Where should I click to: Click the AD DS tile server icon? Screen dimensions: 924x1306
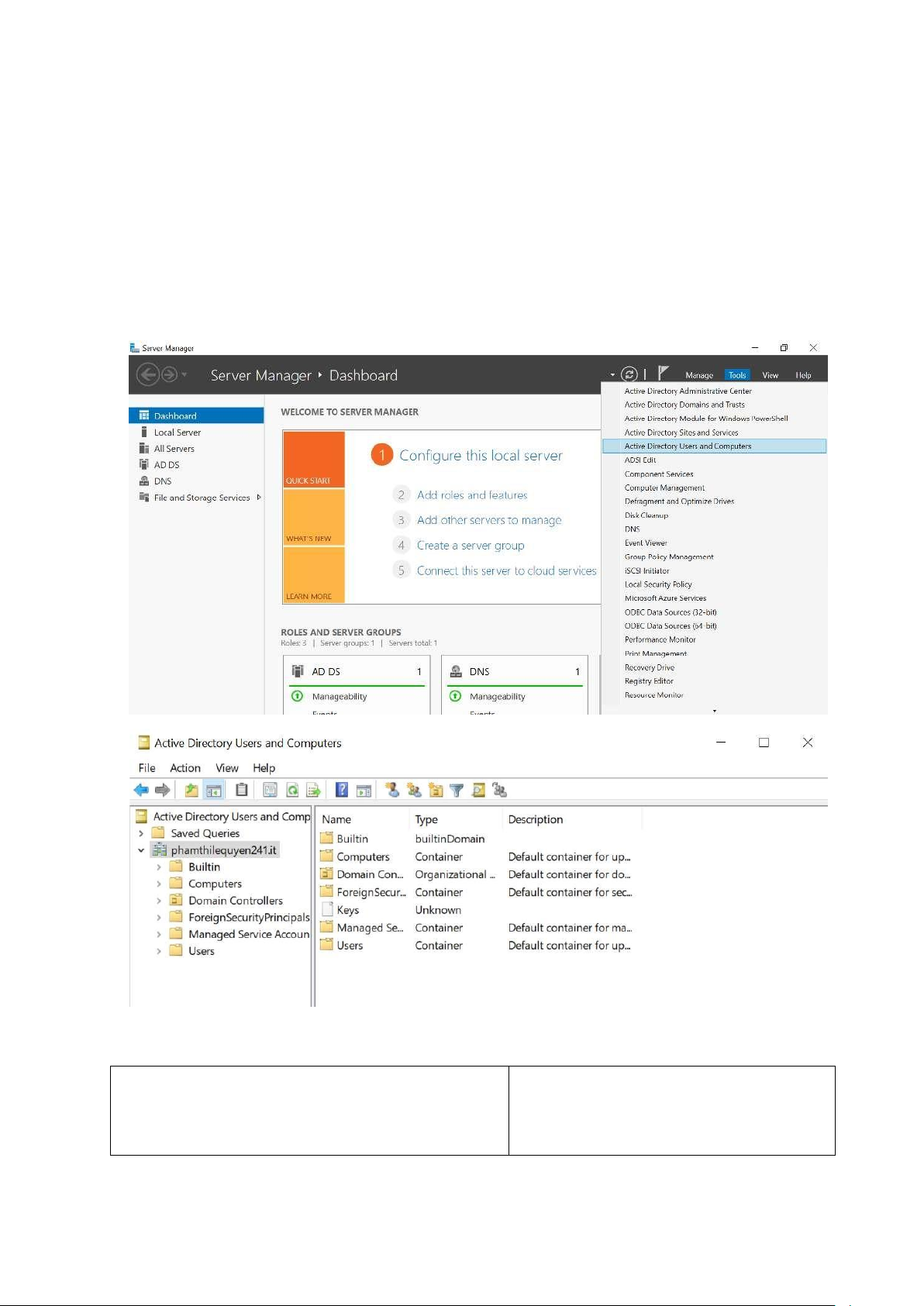[x=298, y=671]
